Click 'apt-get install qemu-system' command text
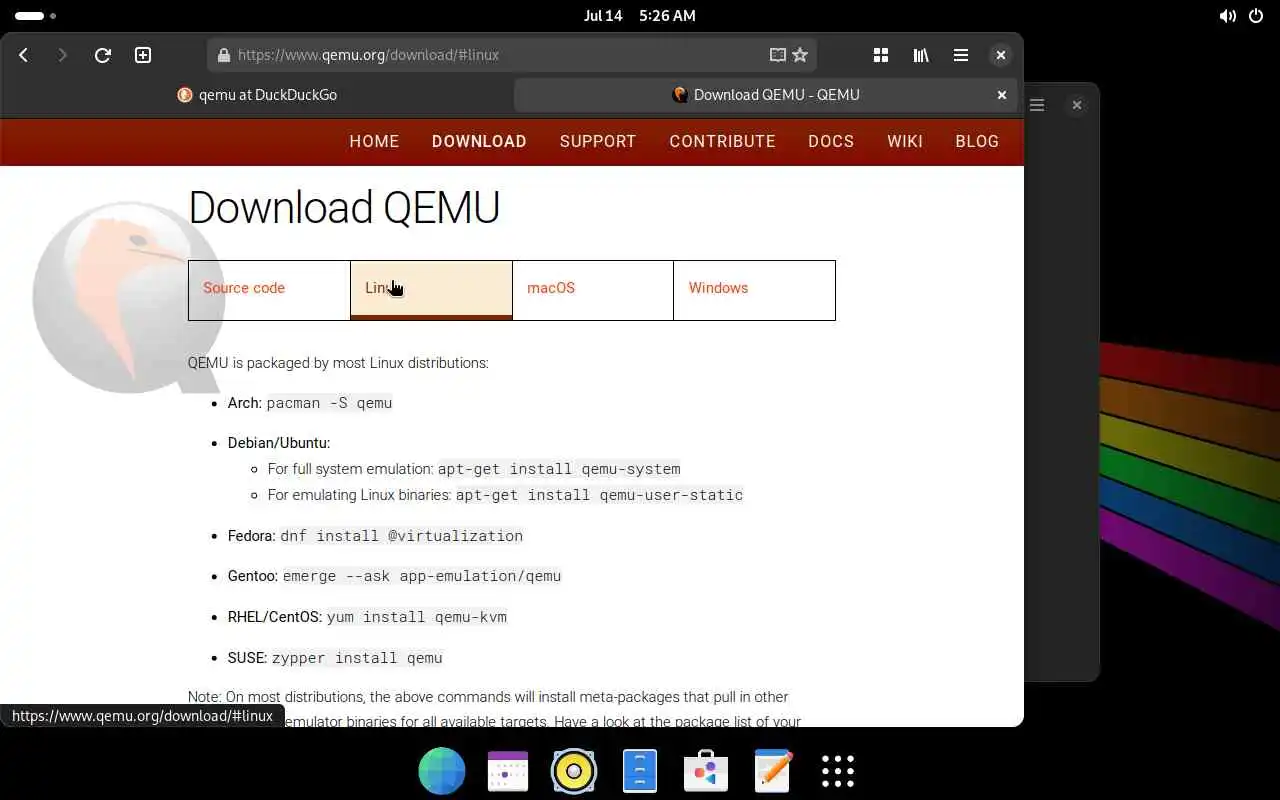The height and width of the screenshot is (800, 1280). [x=559, y=469]
